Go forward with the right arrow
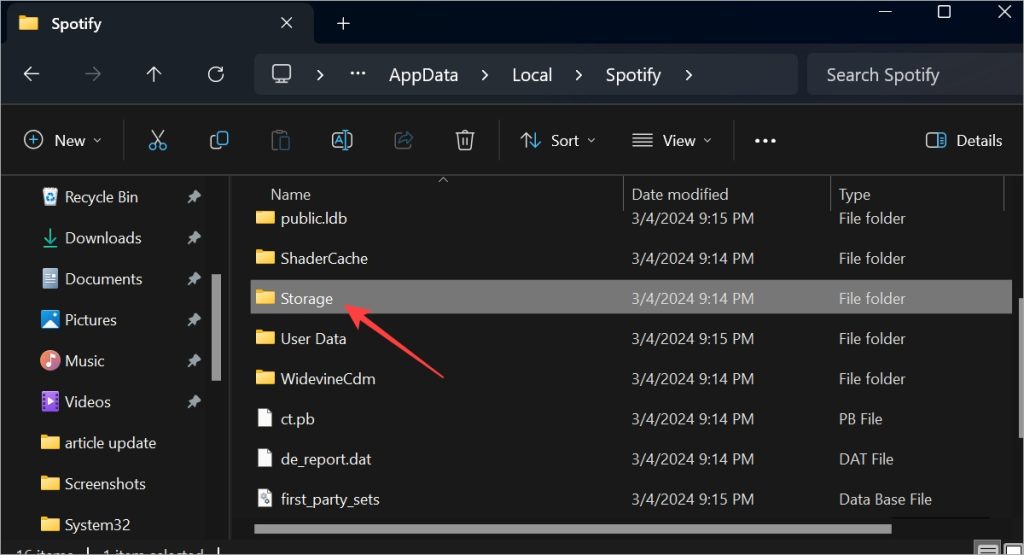Screen dimensions: 1024x555 pos(93,74)
